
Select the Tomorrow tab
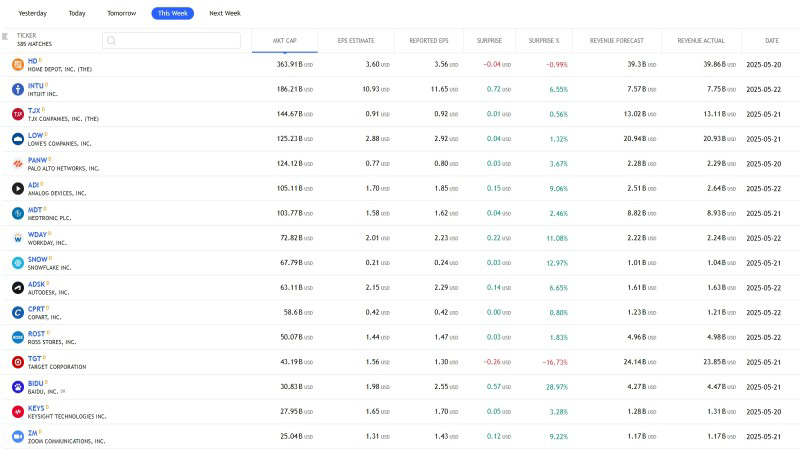click(123, 13)
